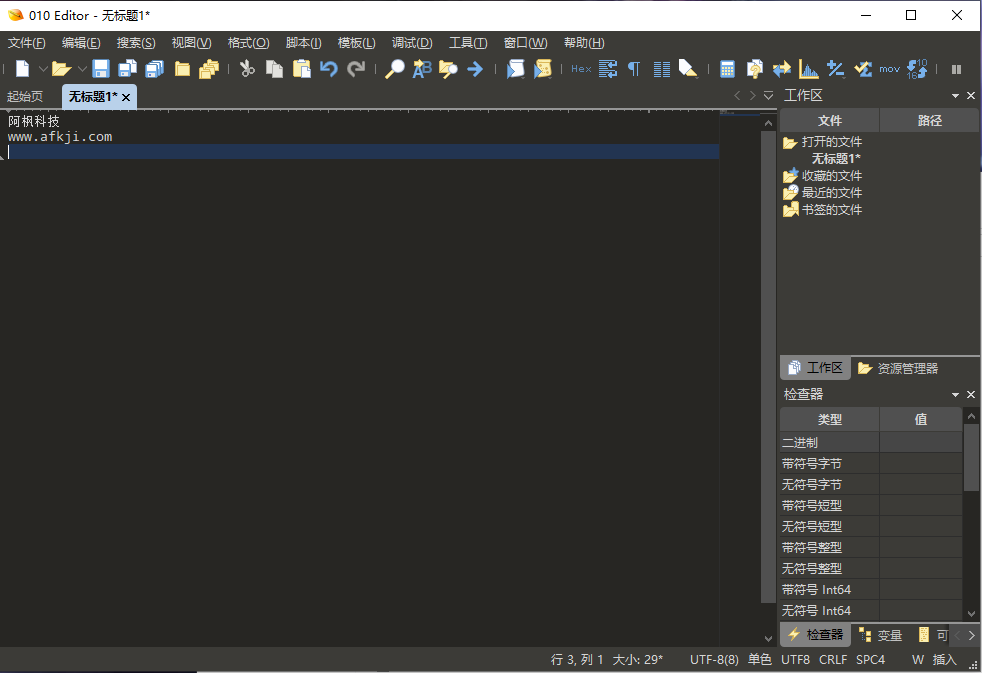Open the 文件(F) menu
Screen dimensions: 982x673
pos(26,43)
